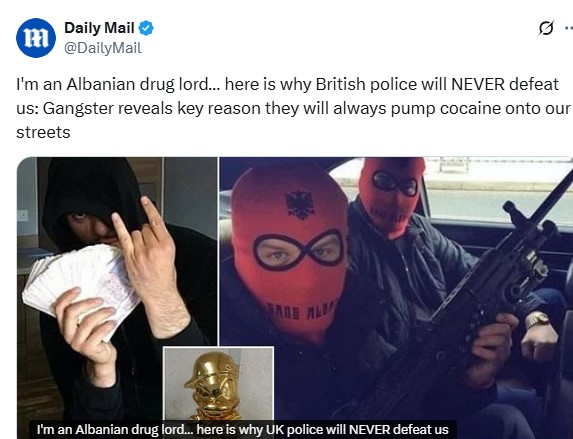Click the Grok slash-circle icon
This screenshot has height=439, width=573.
pos(546,29)
